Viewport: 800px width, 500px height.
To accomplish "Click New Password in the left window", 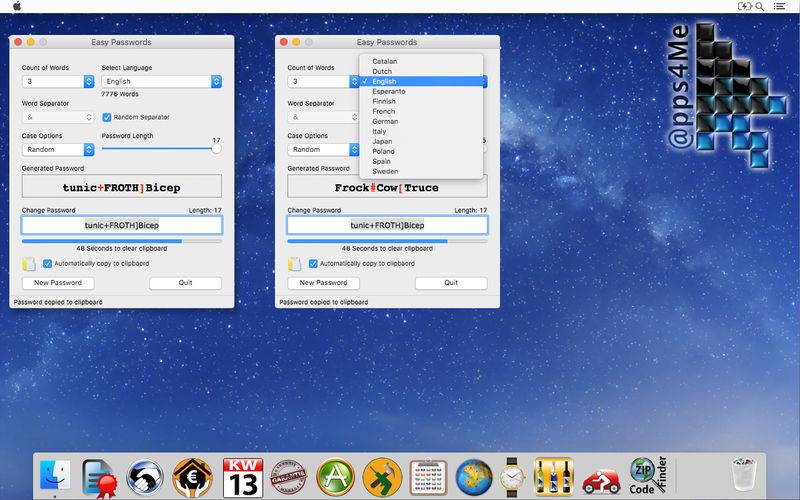I will [58, 283].
